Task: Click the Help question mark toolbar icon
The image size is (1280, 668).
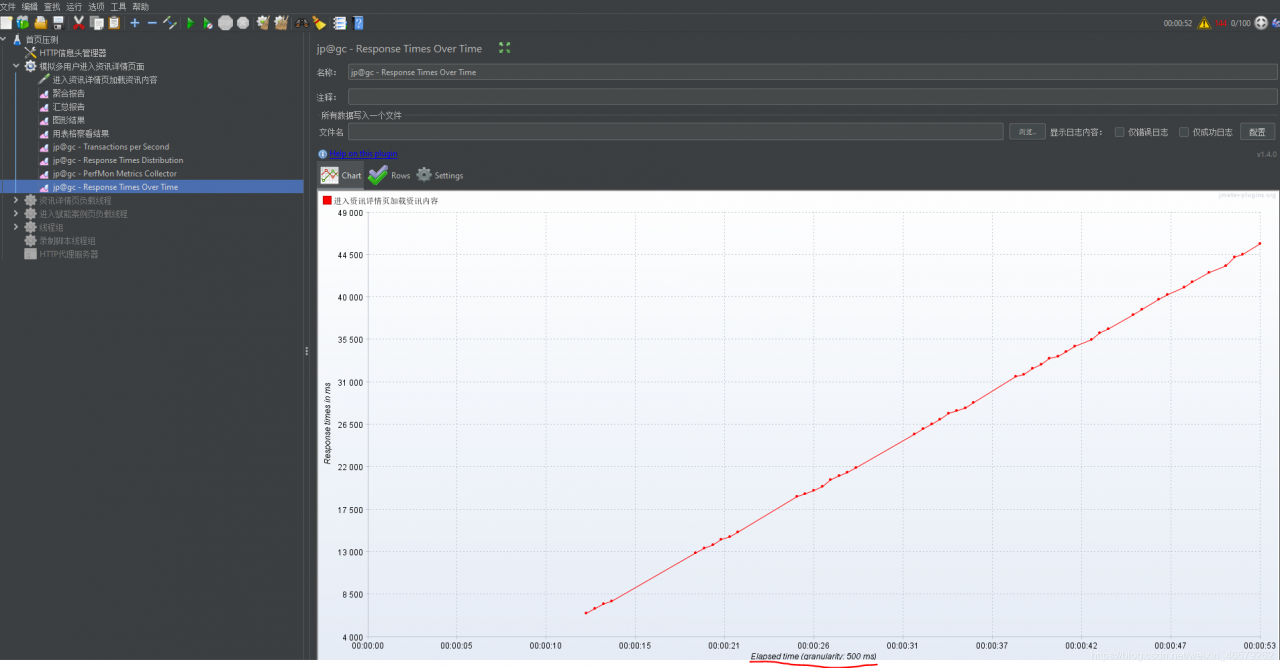Action: (x=358, y=22)
